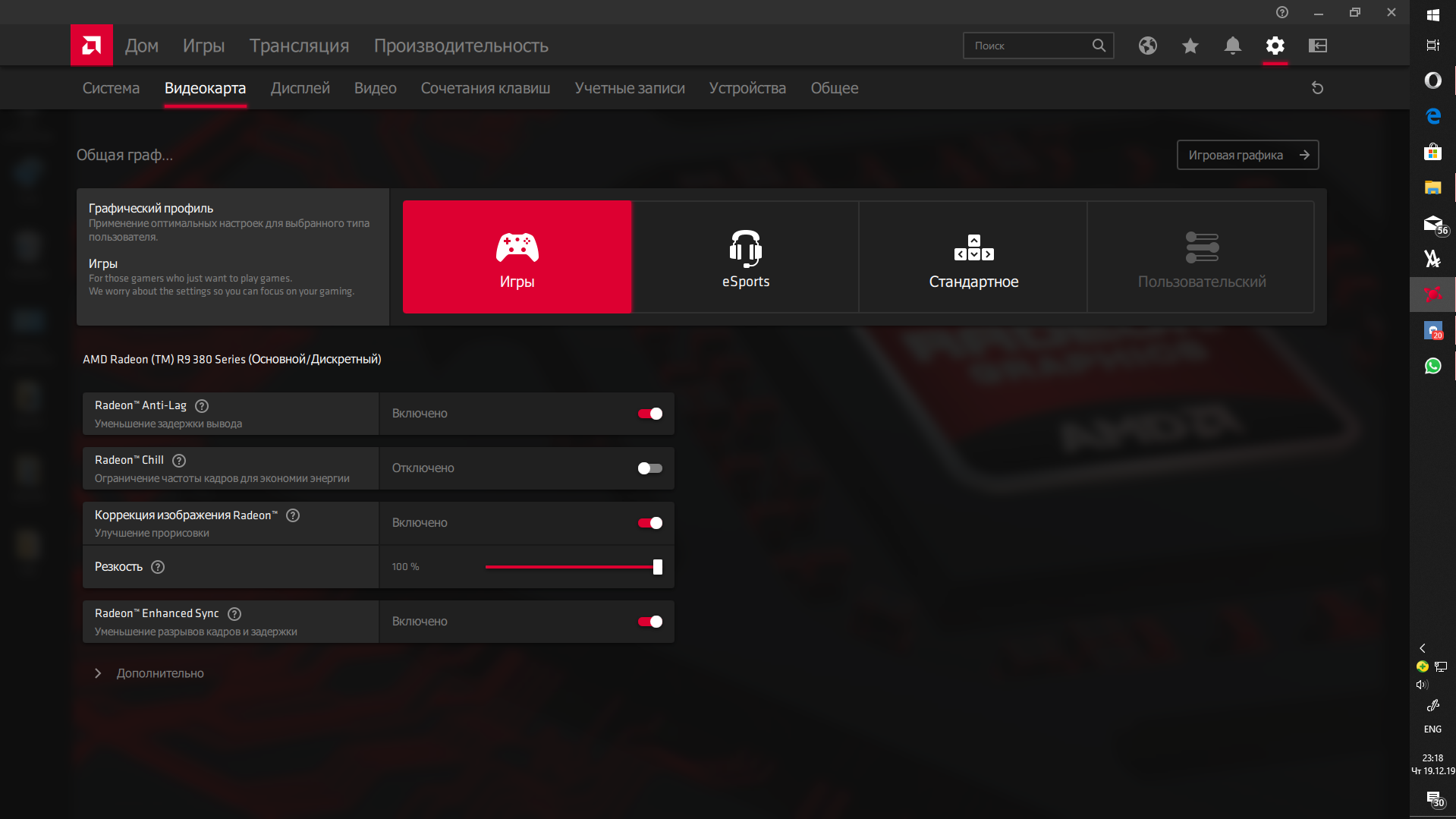Switch to Сочетания клавиш tab
Image resolution: width=1456 pixels, height=819 pixels.
[x=486, y=88]
